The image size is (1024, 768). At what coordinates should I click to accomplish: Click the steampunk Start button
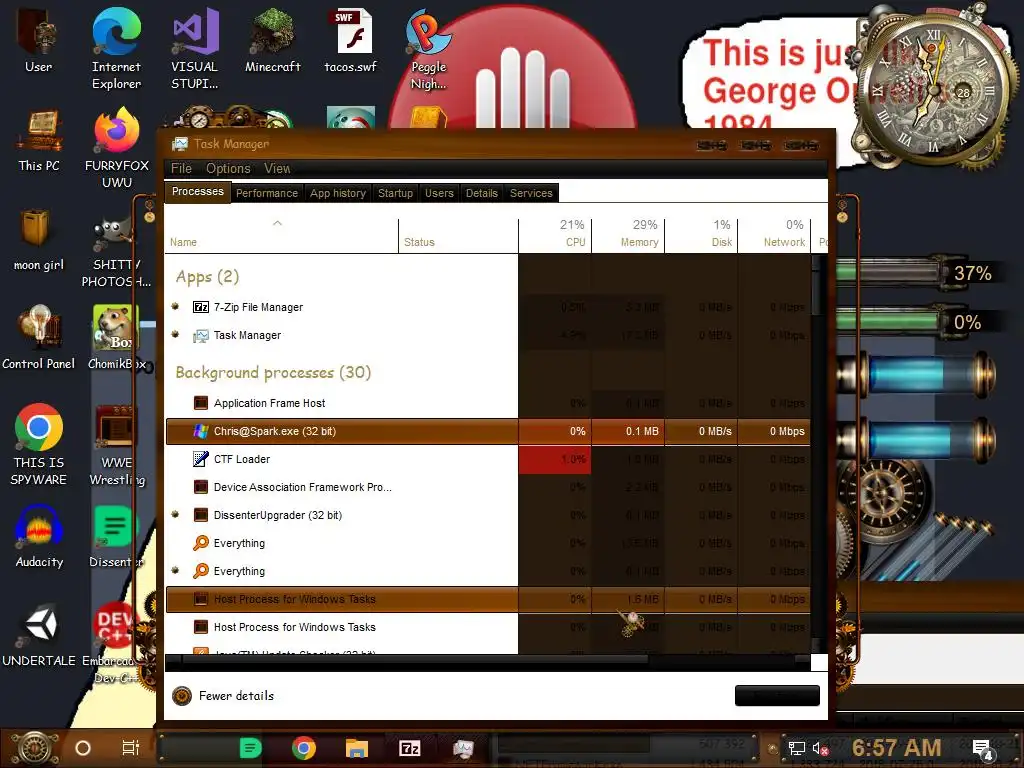(36, 748)
